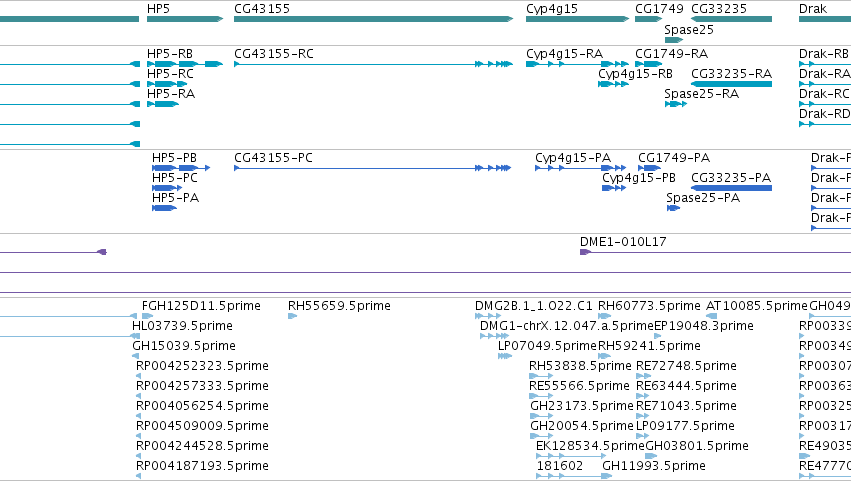Click the LP07049.5prime EST
Screen dimensions: 851x481
pos(505,357)
